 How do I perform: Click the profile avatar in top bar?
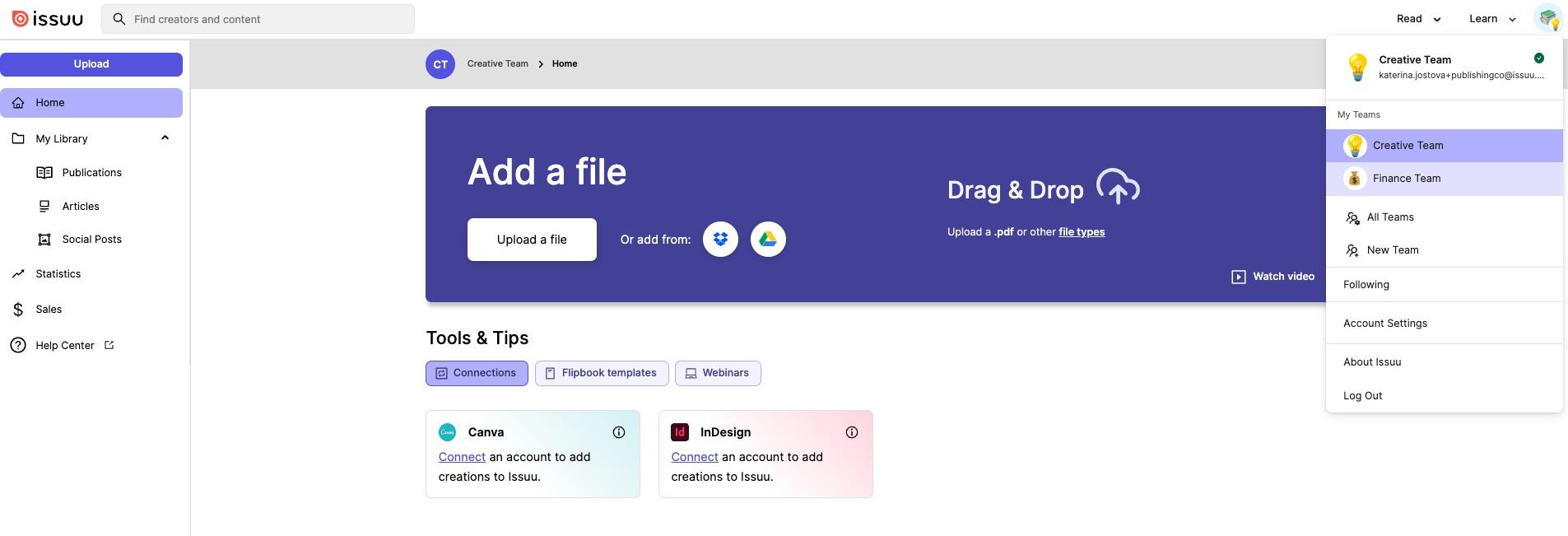[x=1547, y=18]
